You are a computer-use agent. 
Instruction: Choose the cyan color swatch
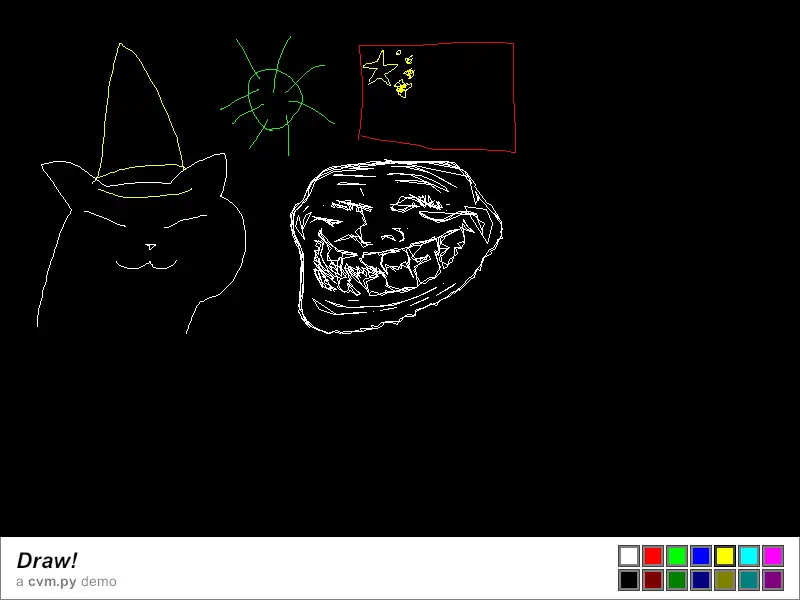point(749,556)
